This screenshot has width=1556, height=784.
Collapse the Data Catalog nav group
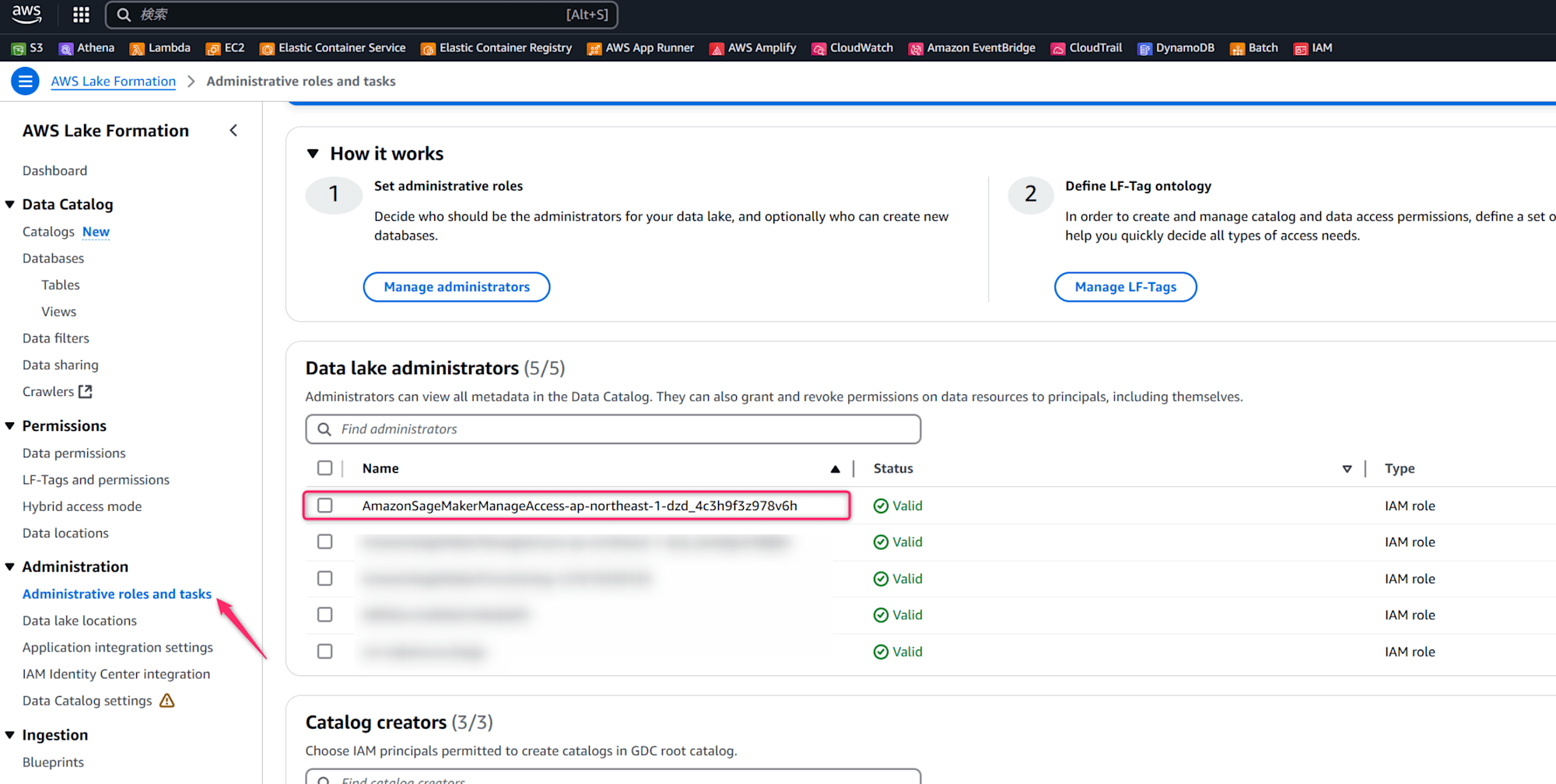10,205
